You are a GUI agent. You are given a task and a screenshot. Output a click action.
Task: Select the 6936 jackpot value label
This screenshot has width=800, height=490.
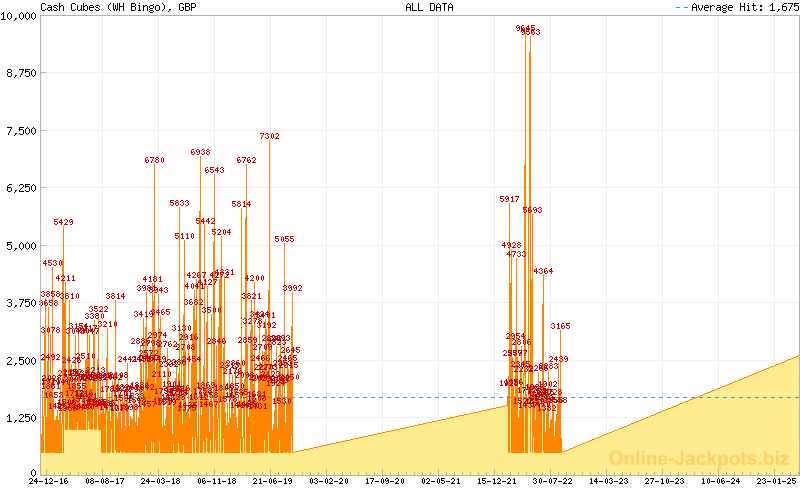(x=200, y=152)
